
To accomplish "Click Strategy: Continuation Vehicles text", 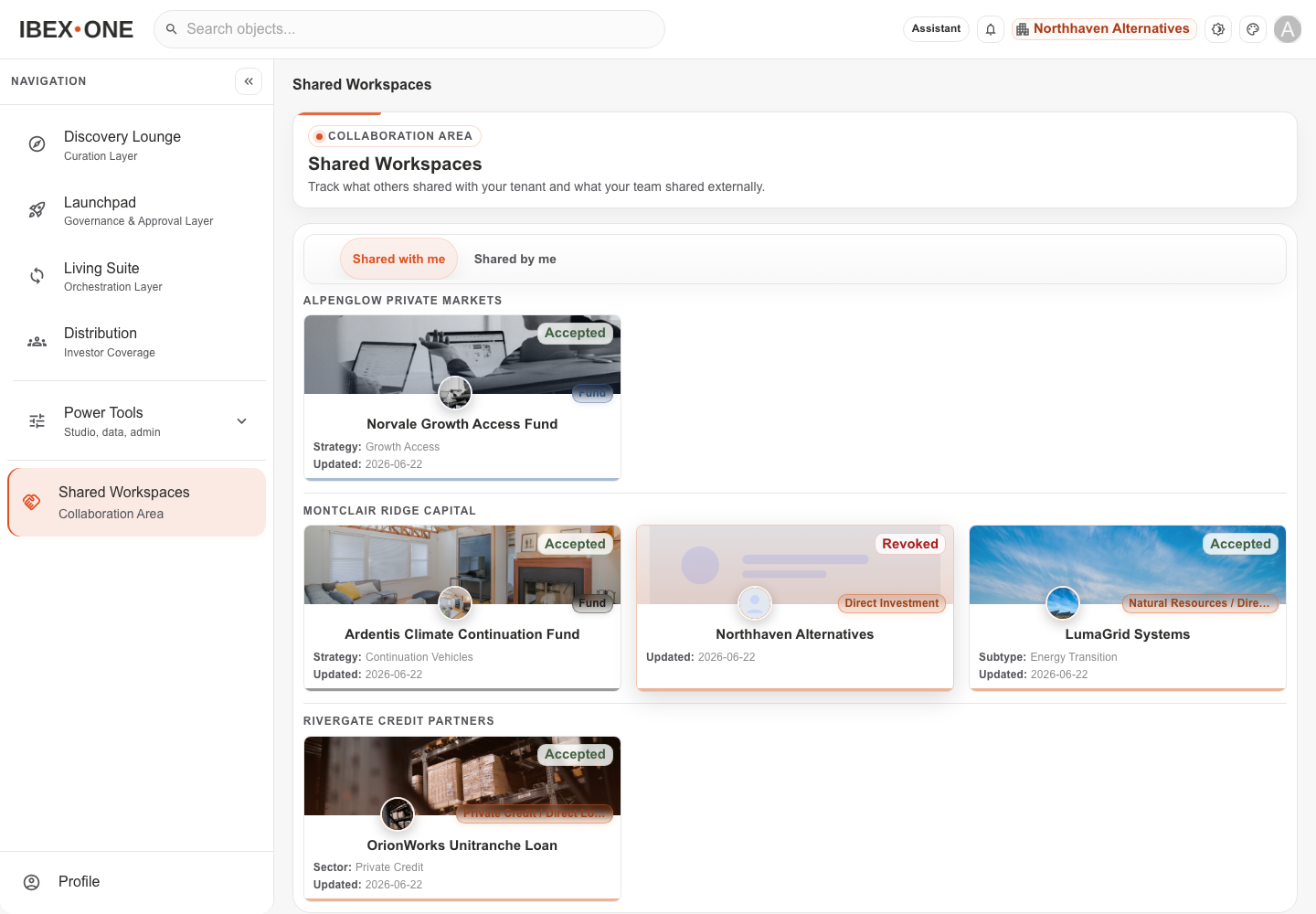I will click(393, 657).
